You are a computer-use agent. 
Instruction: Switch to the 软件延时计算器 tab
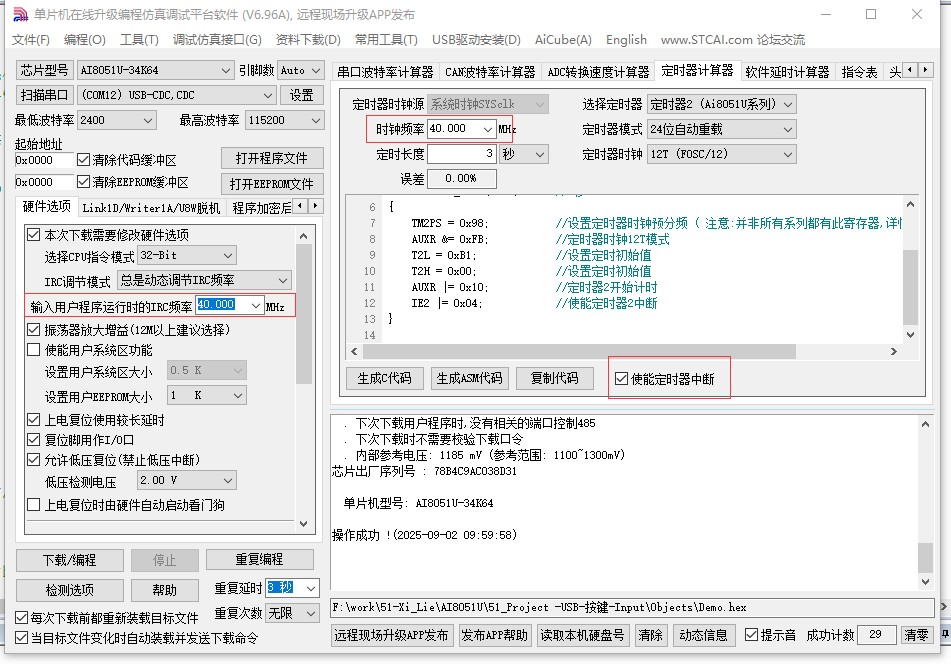point(787,72)
